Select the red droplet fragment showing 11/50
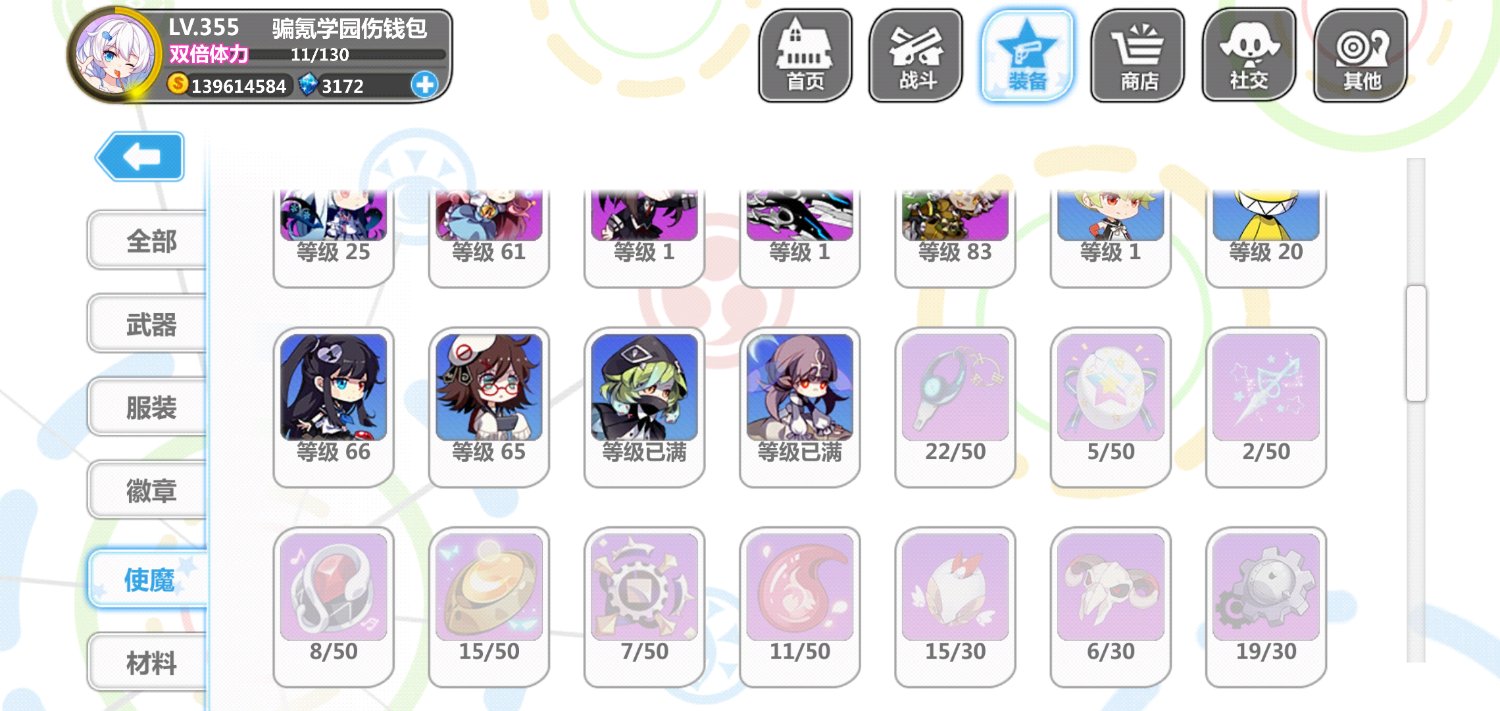 800,607
